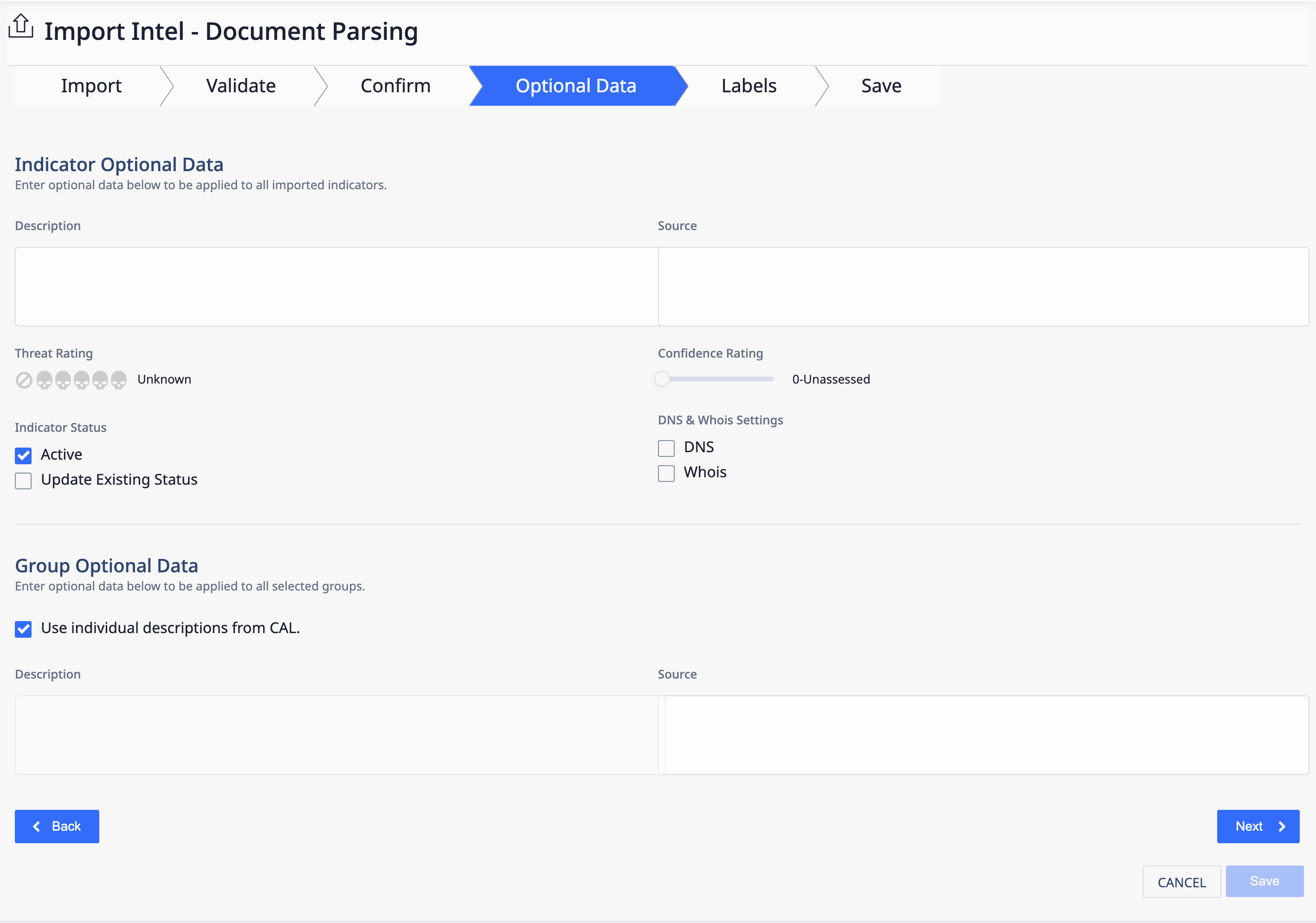The width and height of the screenshot is (1316, 923).
Task: Click the 'Indicator Optional Data' heading
Action: [119, 165]
